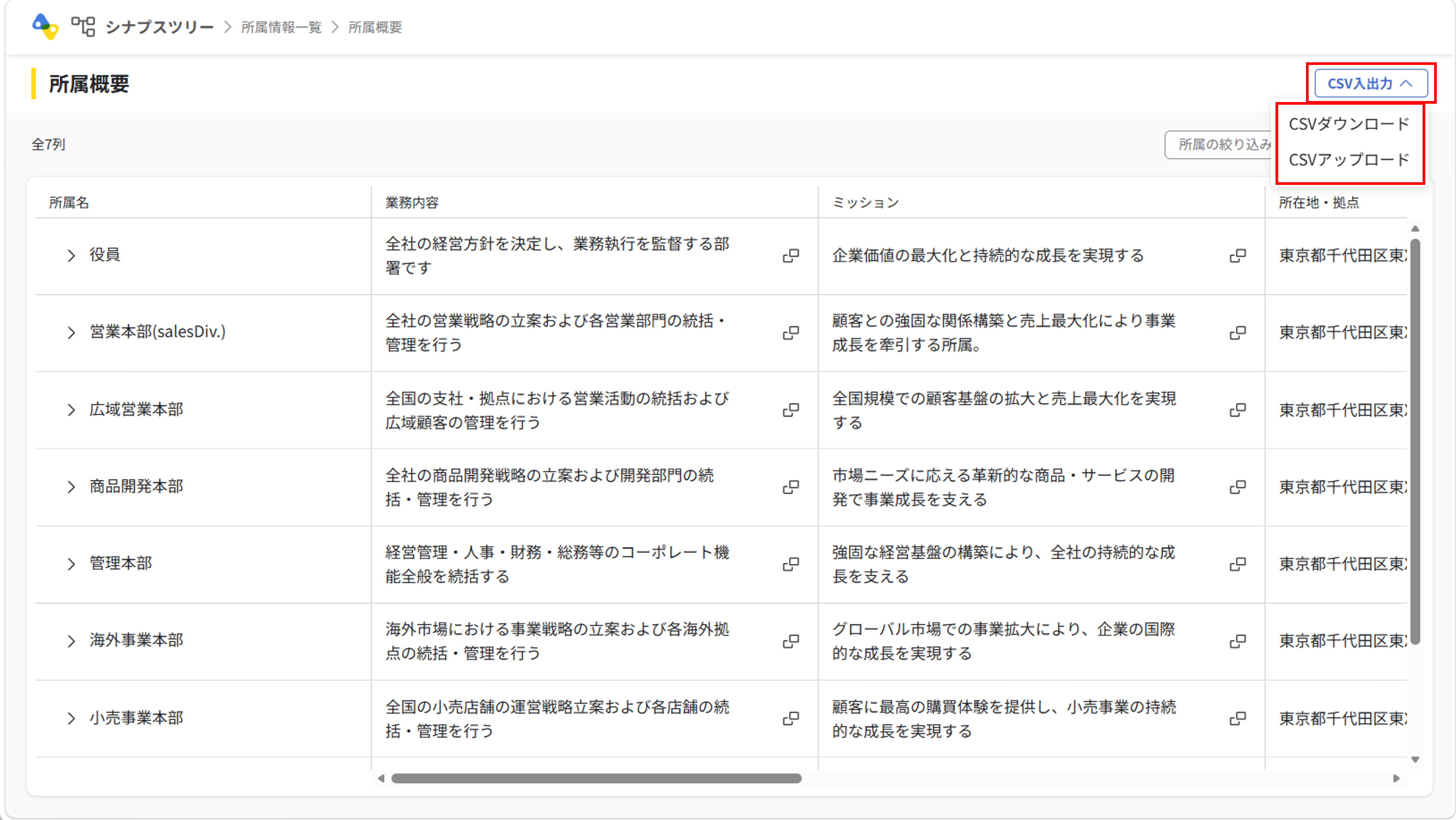This screenshot has width=1456, height=820.
Task: Click the 所属概要 page heading
Action: click(x=89, y=84)
